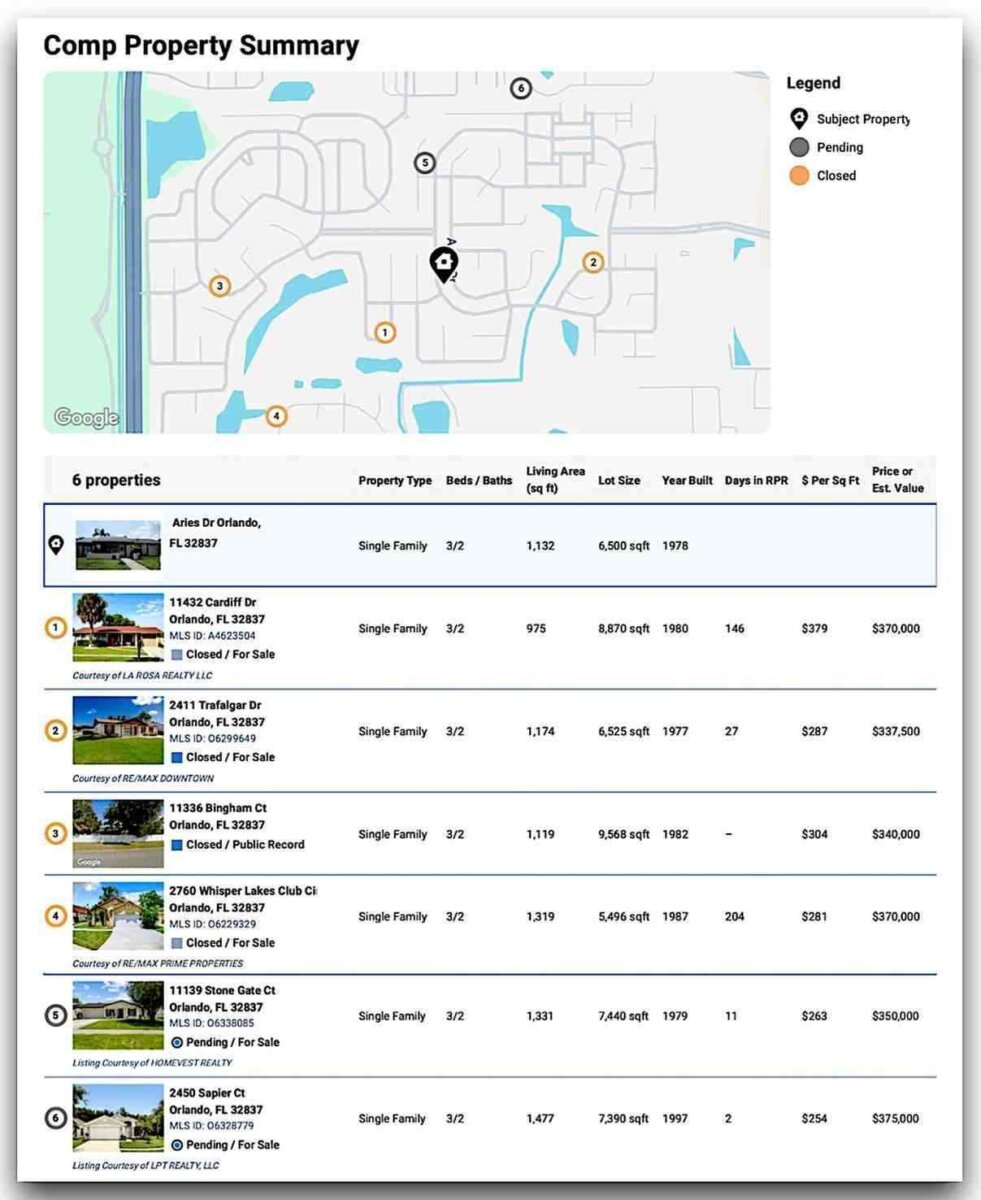Click the circled 6 badge beside 2450 Sapier Ct
981x1200 pixels.
56,1118
